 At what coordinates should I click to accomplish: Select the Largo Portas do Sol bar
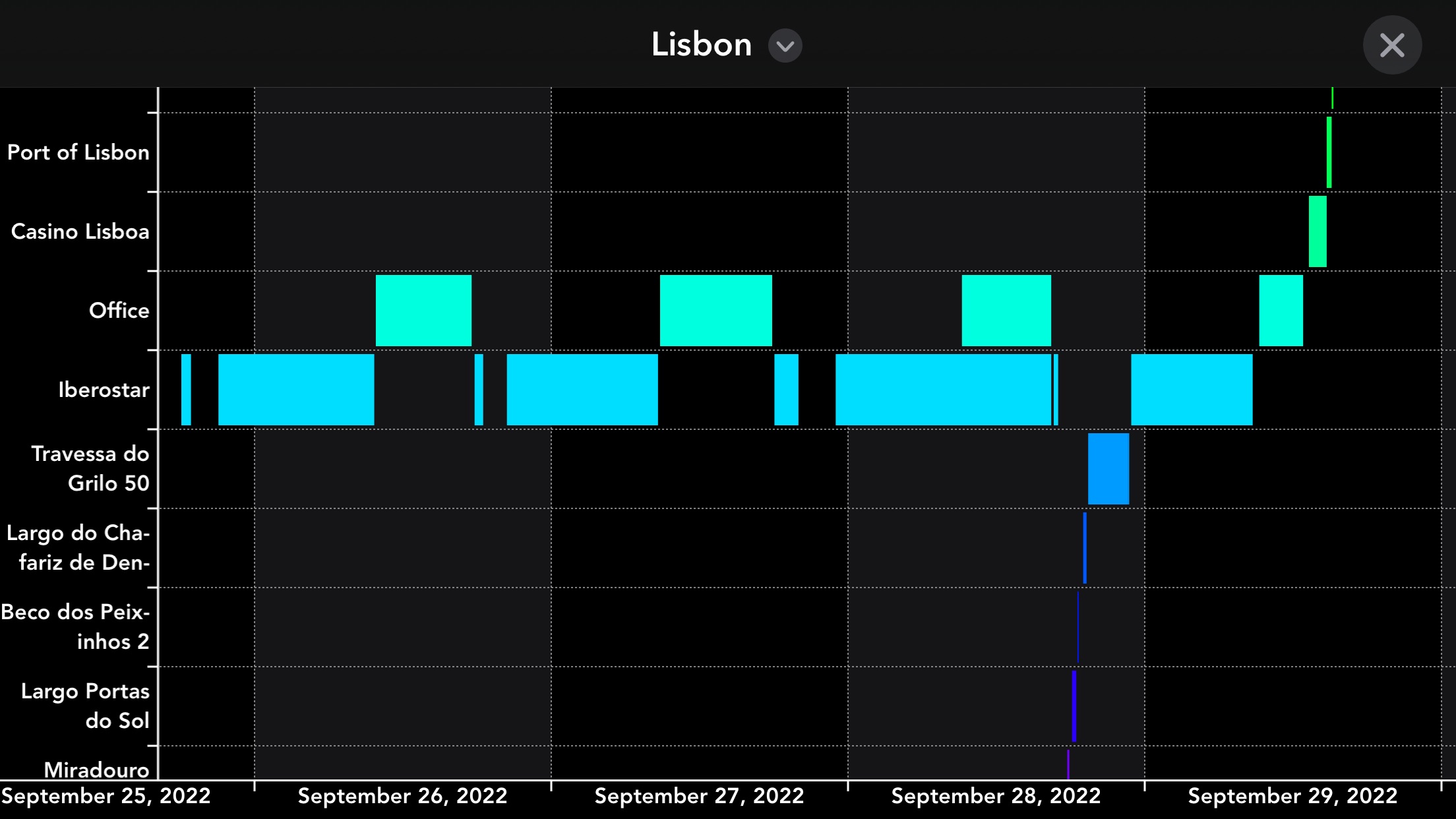[x=1074, y=706]
